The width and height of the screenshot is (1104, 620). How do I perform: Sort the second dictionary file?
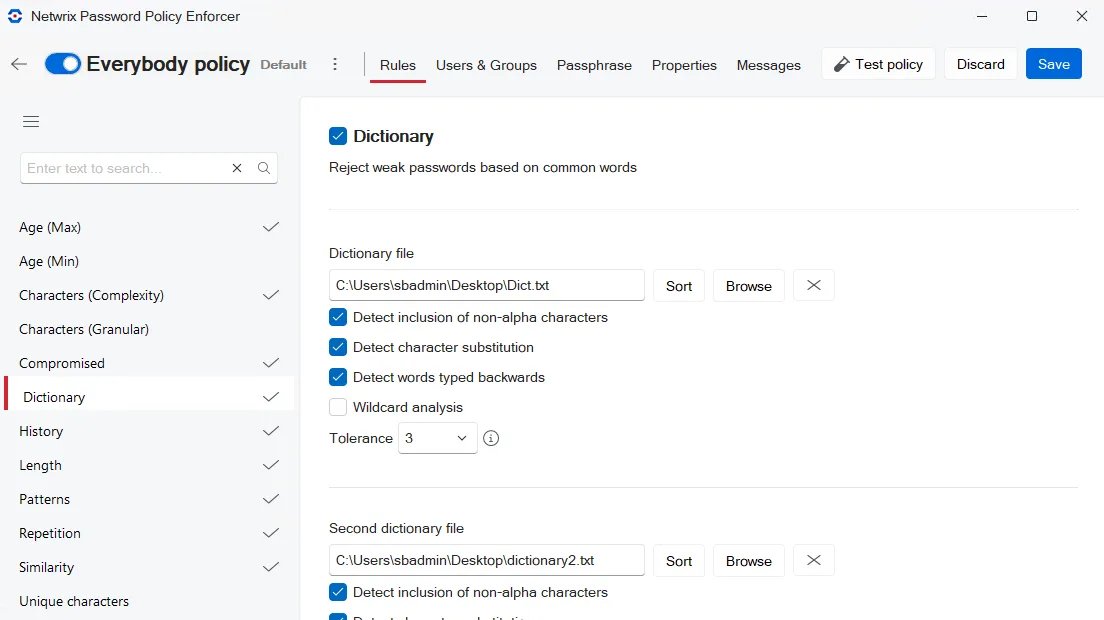(679, 561)
